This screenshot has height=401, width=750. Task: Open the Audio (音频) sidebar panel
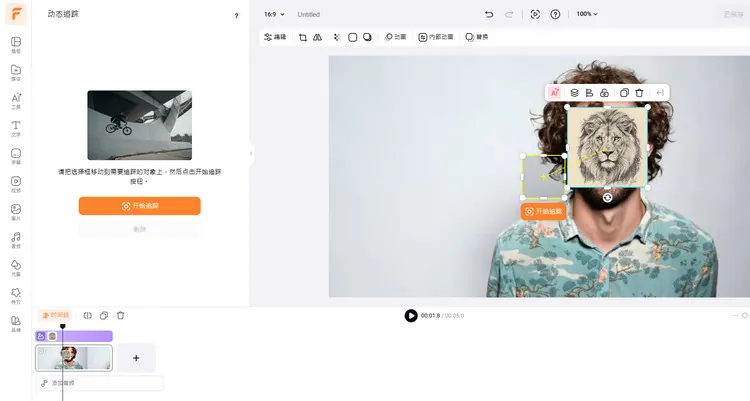click(x=16, y=239)
